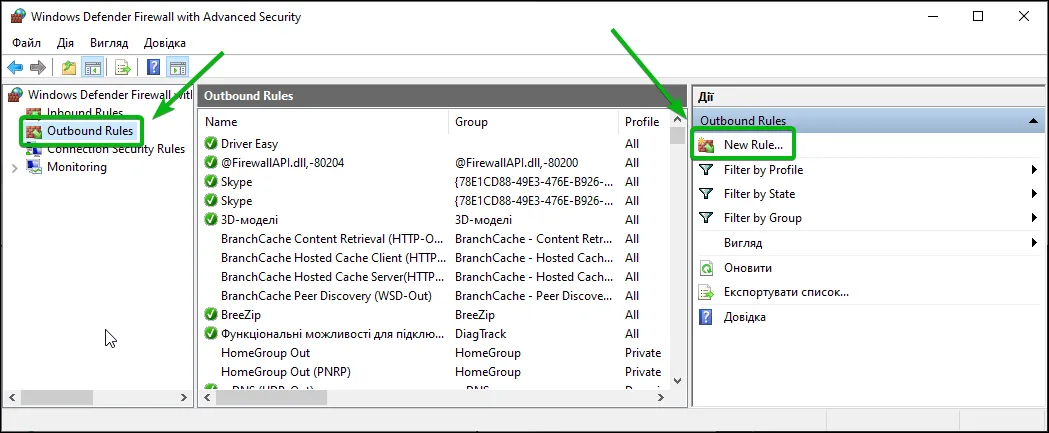Click the DiagTrack group cell
Screen dimensions: 1049x433
(480, 334)
